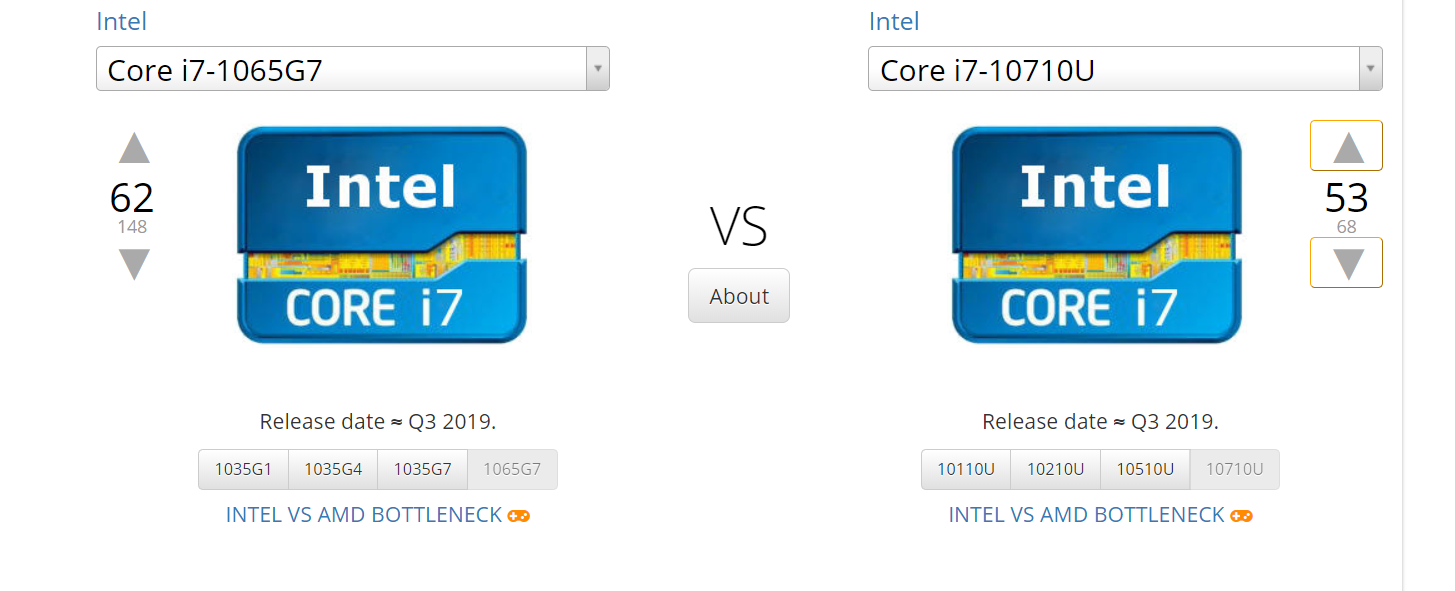Downvote the Core i7-1065G7 processor
The image size is (1455, 591).
(134, 264)
